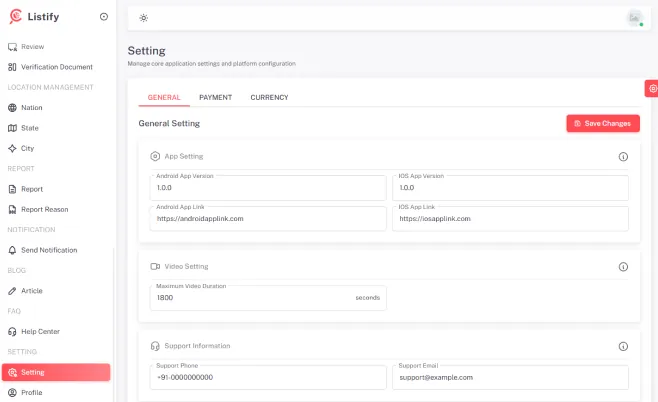Click Support Information headset icon
658x402 pixels.
pos(155,346)
